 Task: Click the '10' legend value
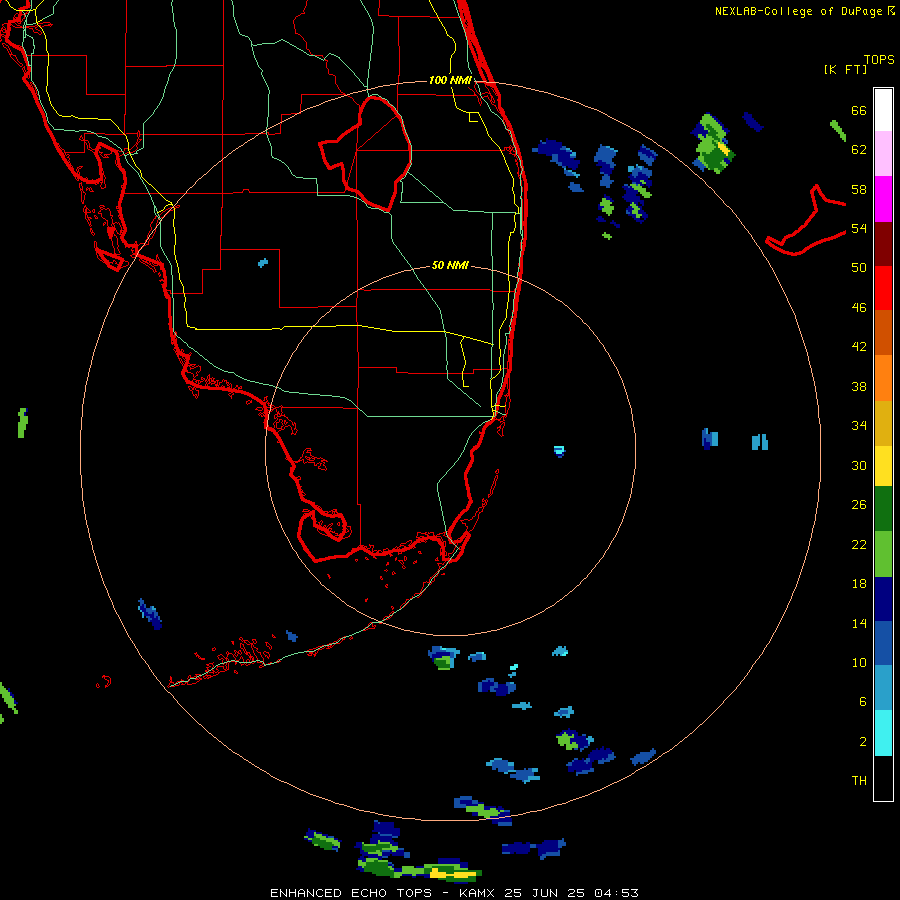859,662
